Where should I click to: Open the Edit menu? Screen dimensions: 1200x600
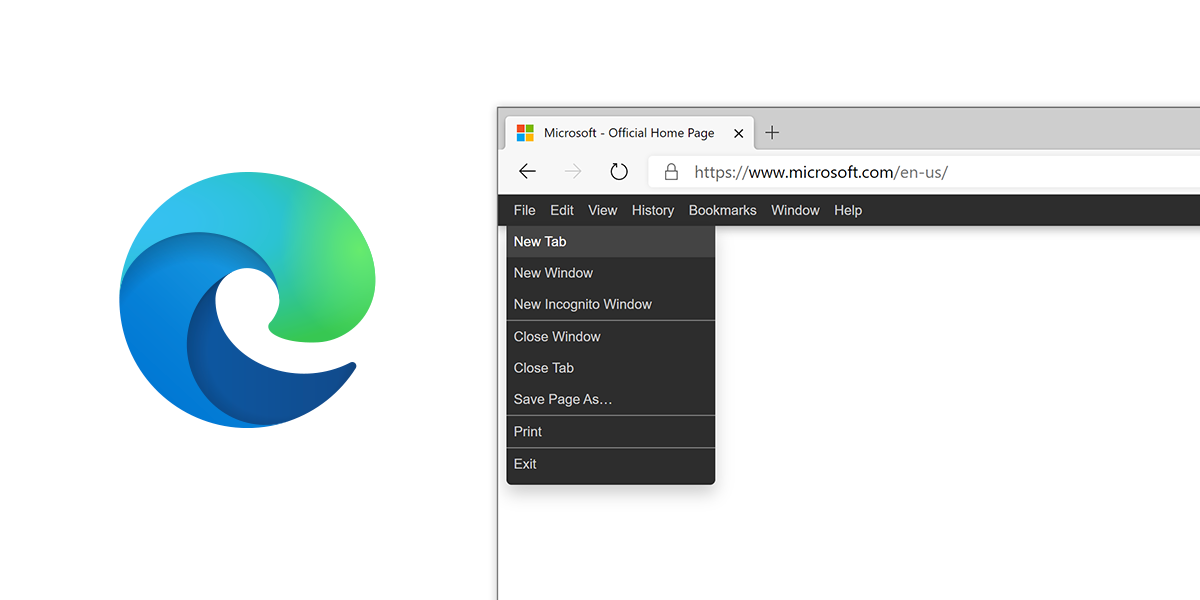(562, 210)
